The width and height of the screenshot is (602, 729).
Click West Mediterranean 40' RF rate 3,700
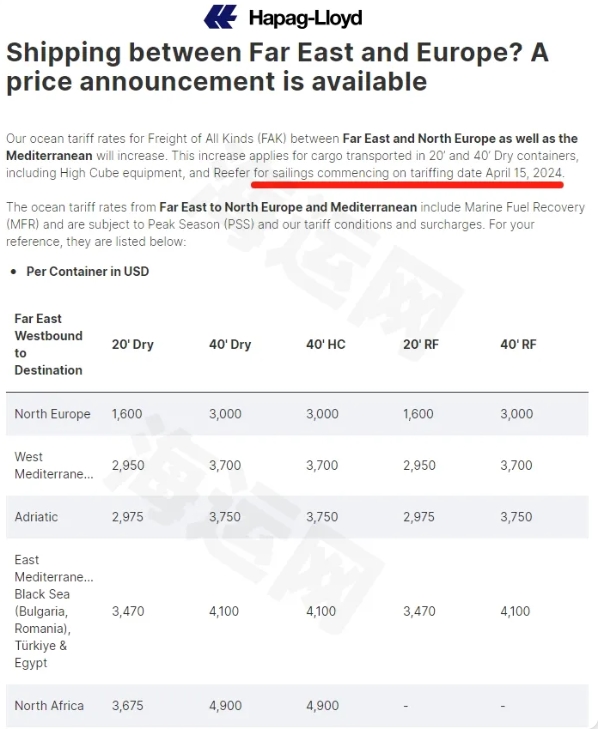516,465
